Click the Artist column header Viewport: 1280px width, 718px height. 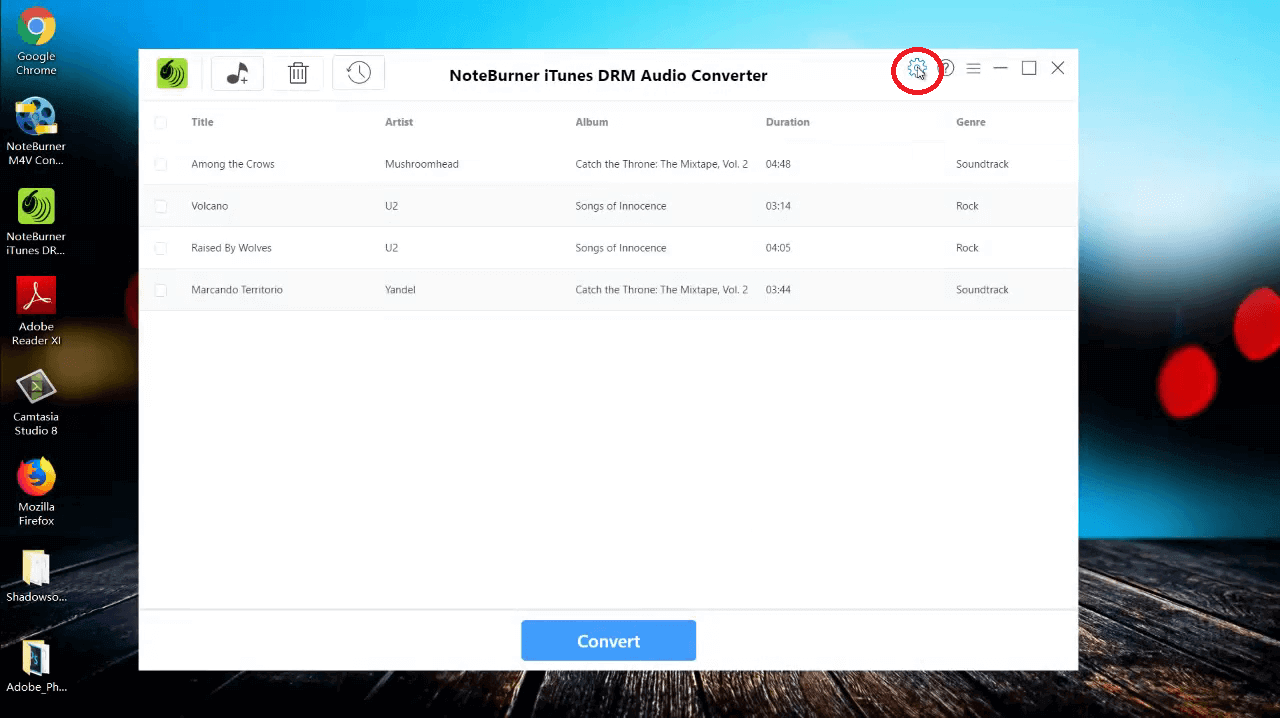pyautogui.click(x=399, y=122)
